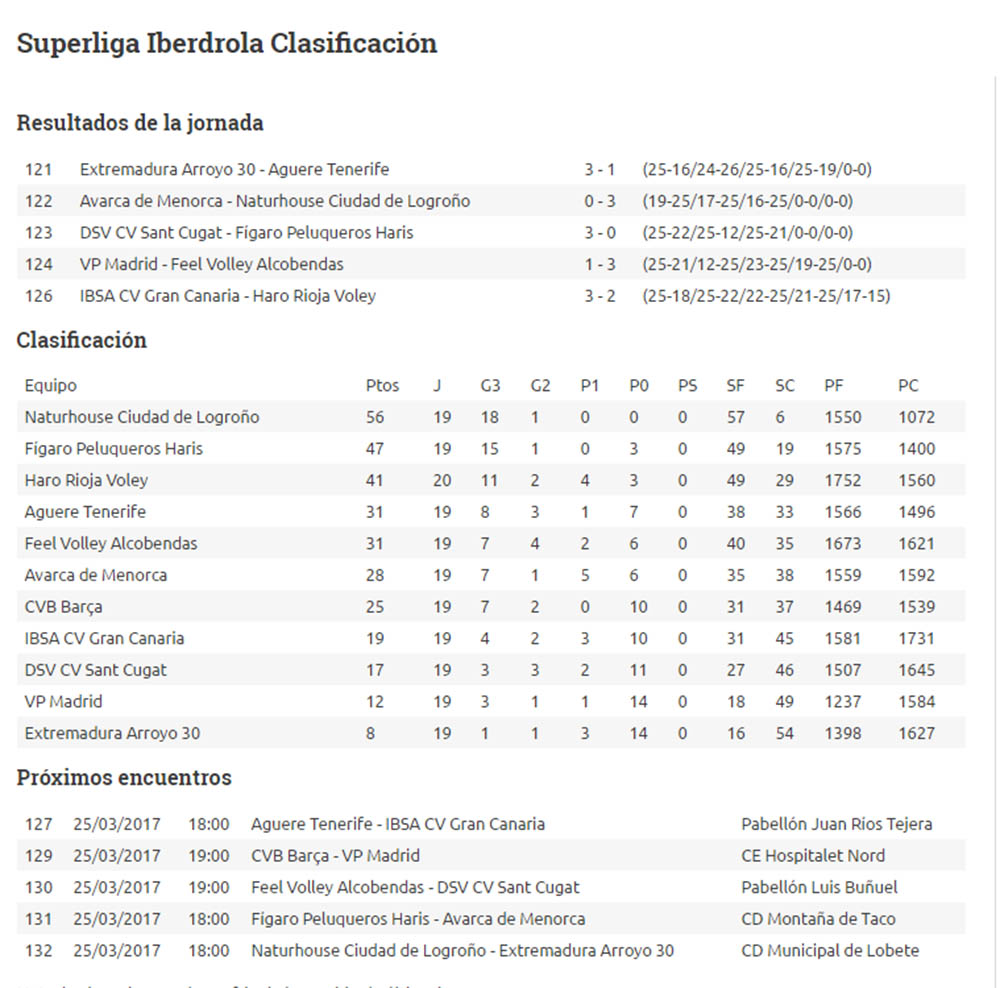The image size is (1000, 988).
Task: Select Fígaro Peluqueros Haris standings row
Action: point(114,449)
